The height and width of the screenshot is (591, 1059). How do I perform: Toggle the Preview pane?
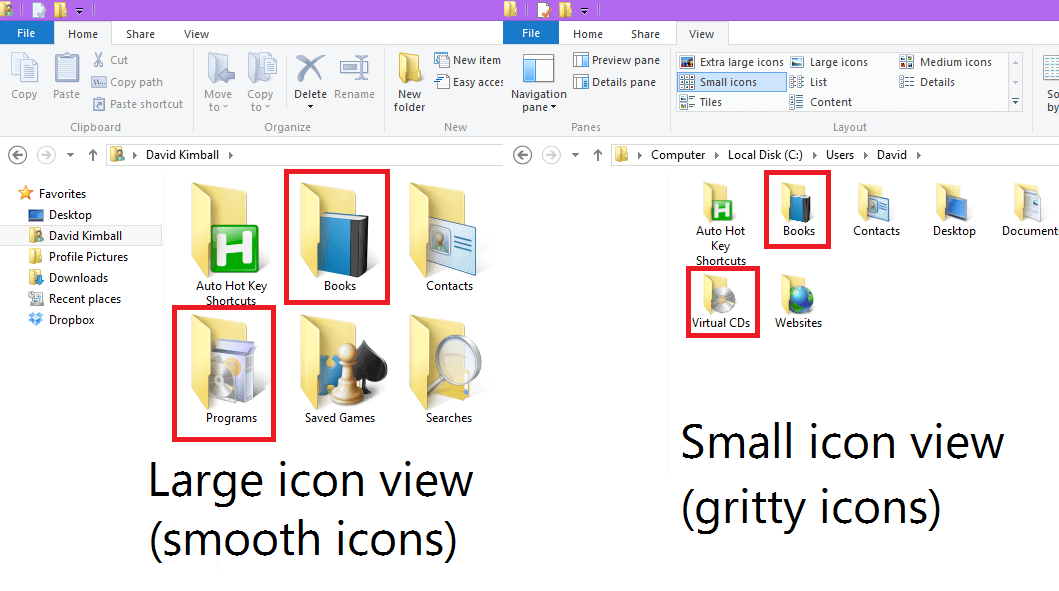click(616, 60)
